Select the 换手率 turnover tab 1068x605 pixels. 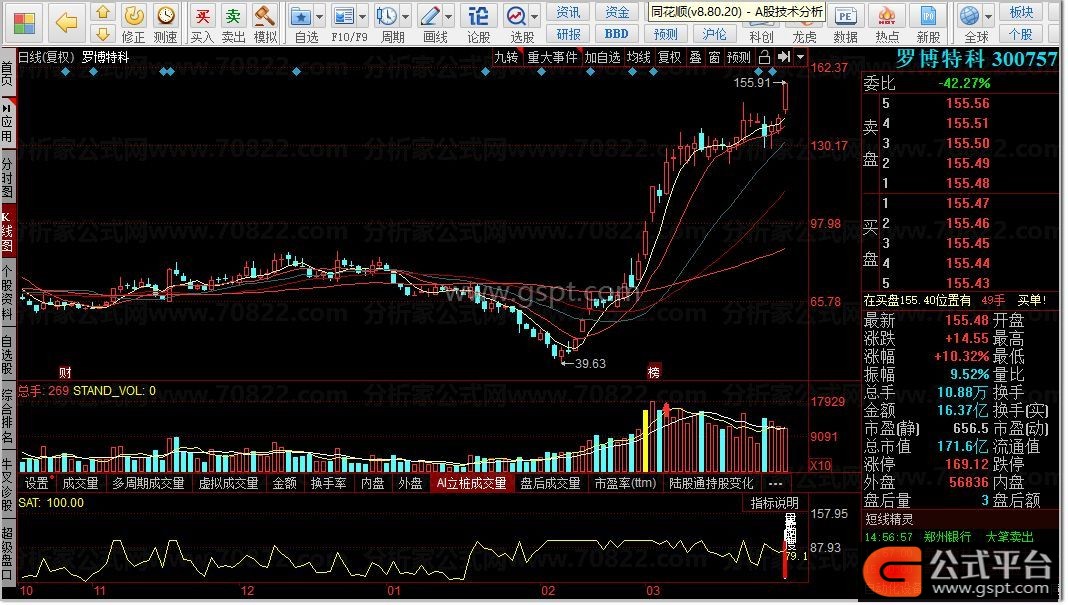point(328,483)
